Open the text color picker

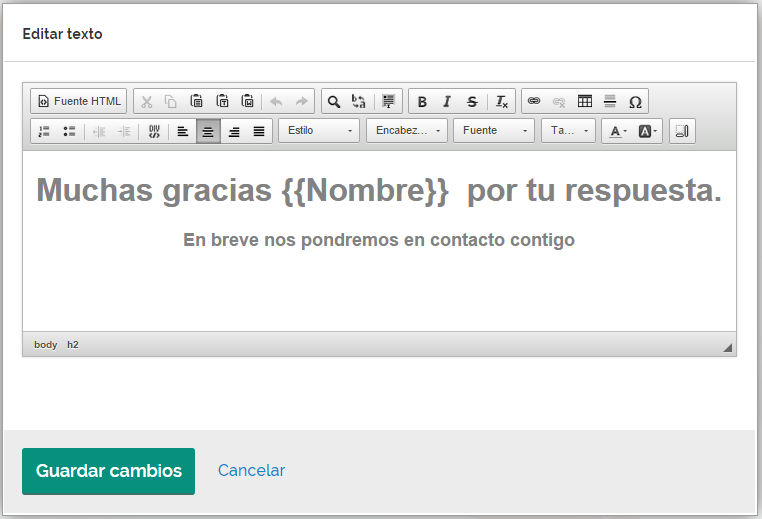click(618, 131)
